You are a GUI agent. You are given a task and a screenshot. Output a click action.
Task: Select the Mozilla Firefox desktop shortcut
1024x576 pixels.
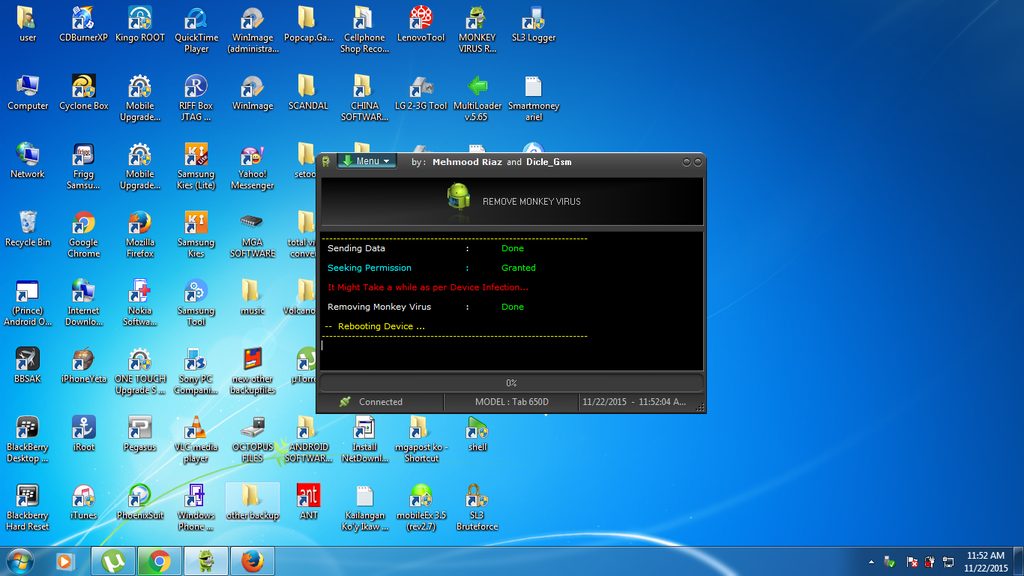pyautogui.click(x=140, y=234)
